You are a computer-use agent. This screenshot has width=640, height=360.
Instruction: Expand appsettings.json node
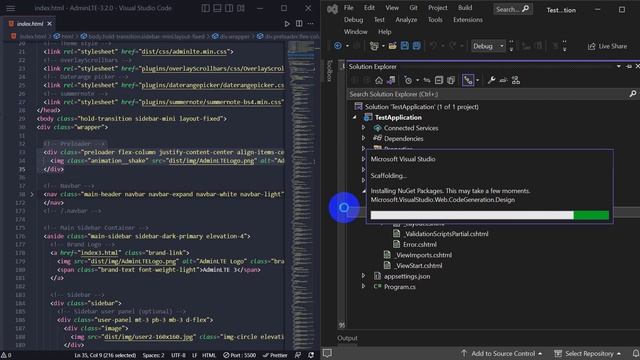pyautogui.click(x=363, y=276)
